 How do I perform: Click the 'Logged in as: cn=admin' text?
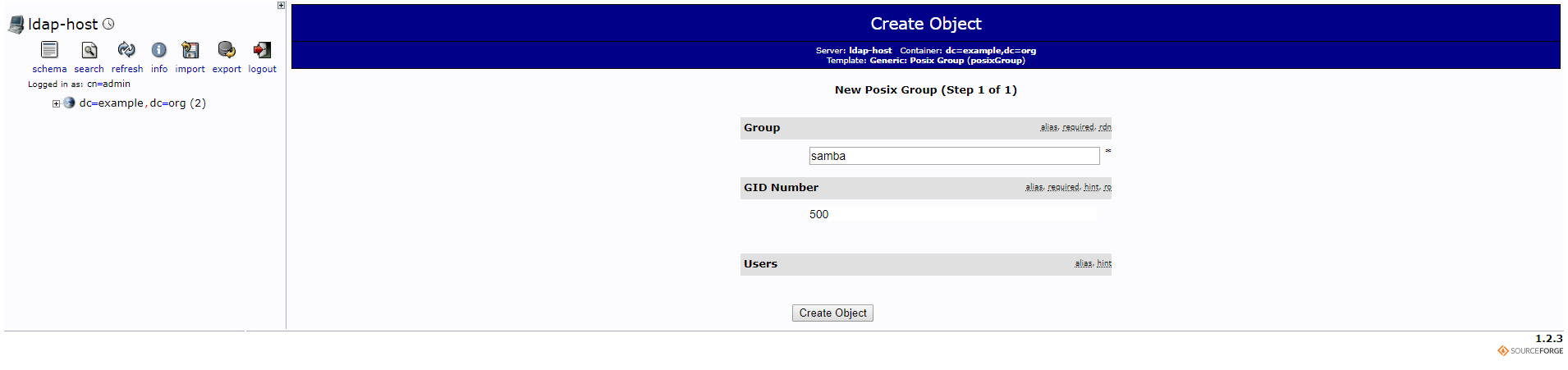[79, 84]
